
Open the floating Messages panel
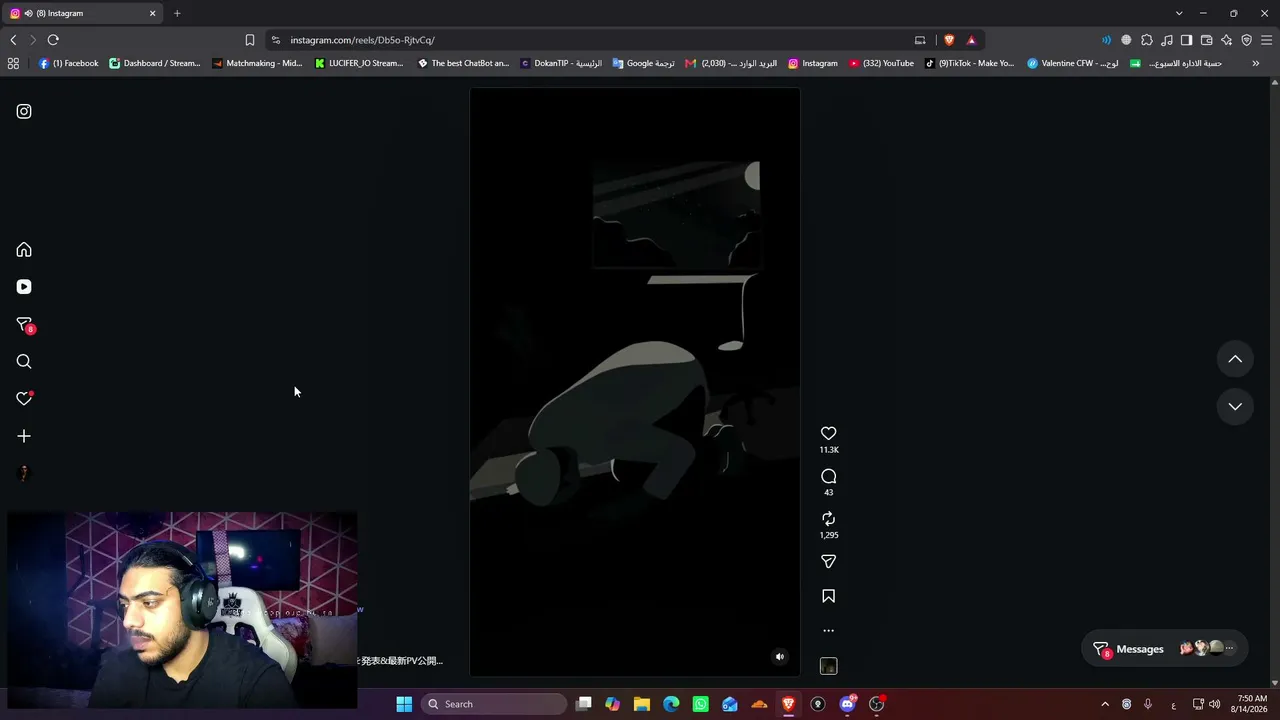[x=1164, y=649]
